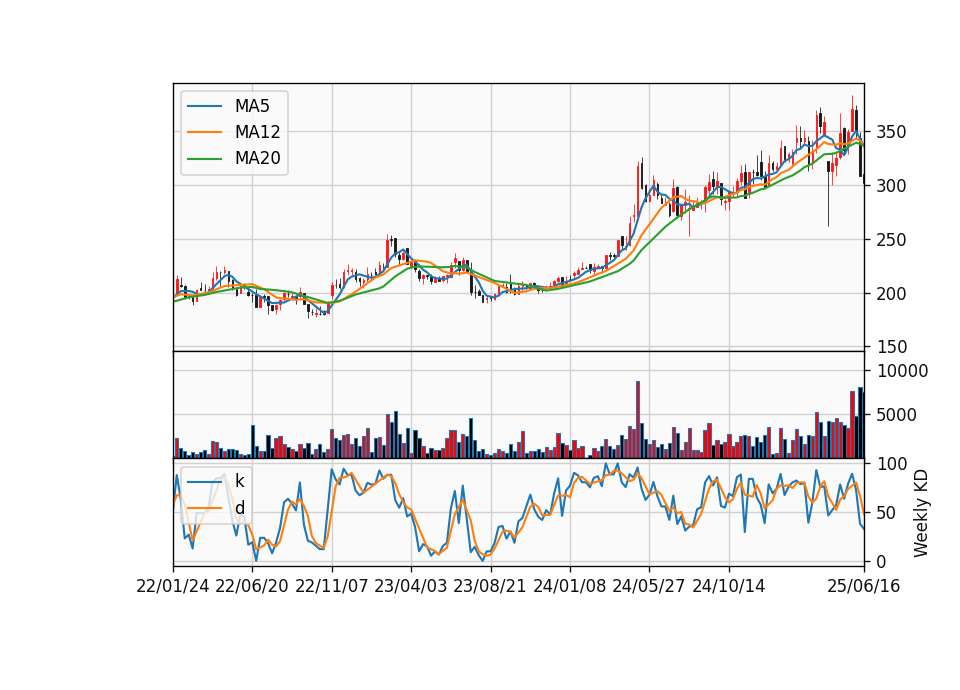This screenshot has width=960, height=690.
Task: Click the green MA20 legend line sample
Action: click(204, 158)
